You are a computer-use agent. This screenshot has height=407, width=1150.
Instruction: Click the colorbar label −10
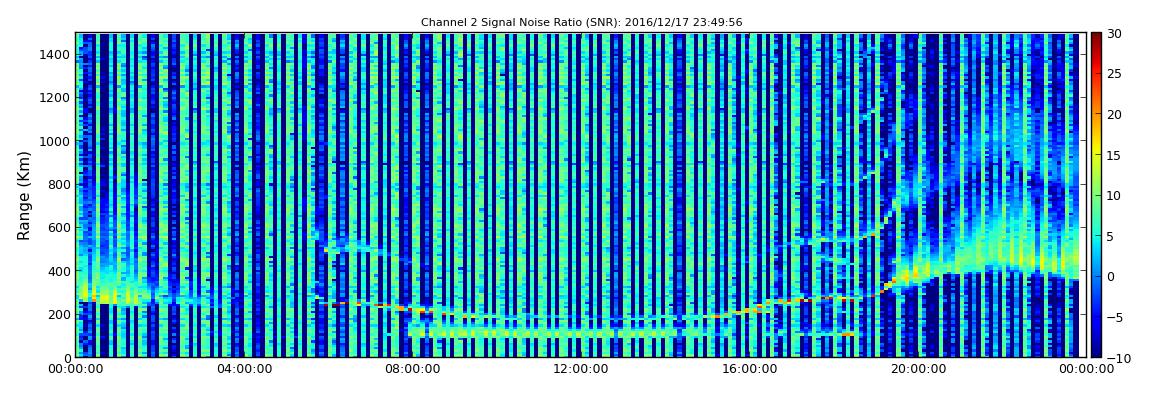coord(1118,358)
